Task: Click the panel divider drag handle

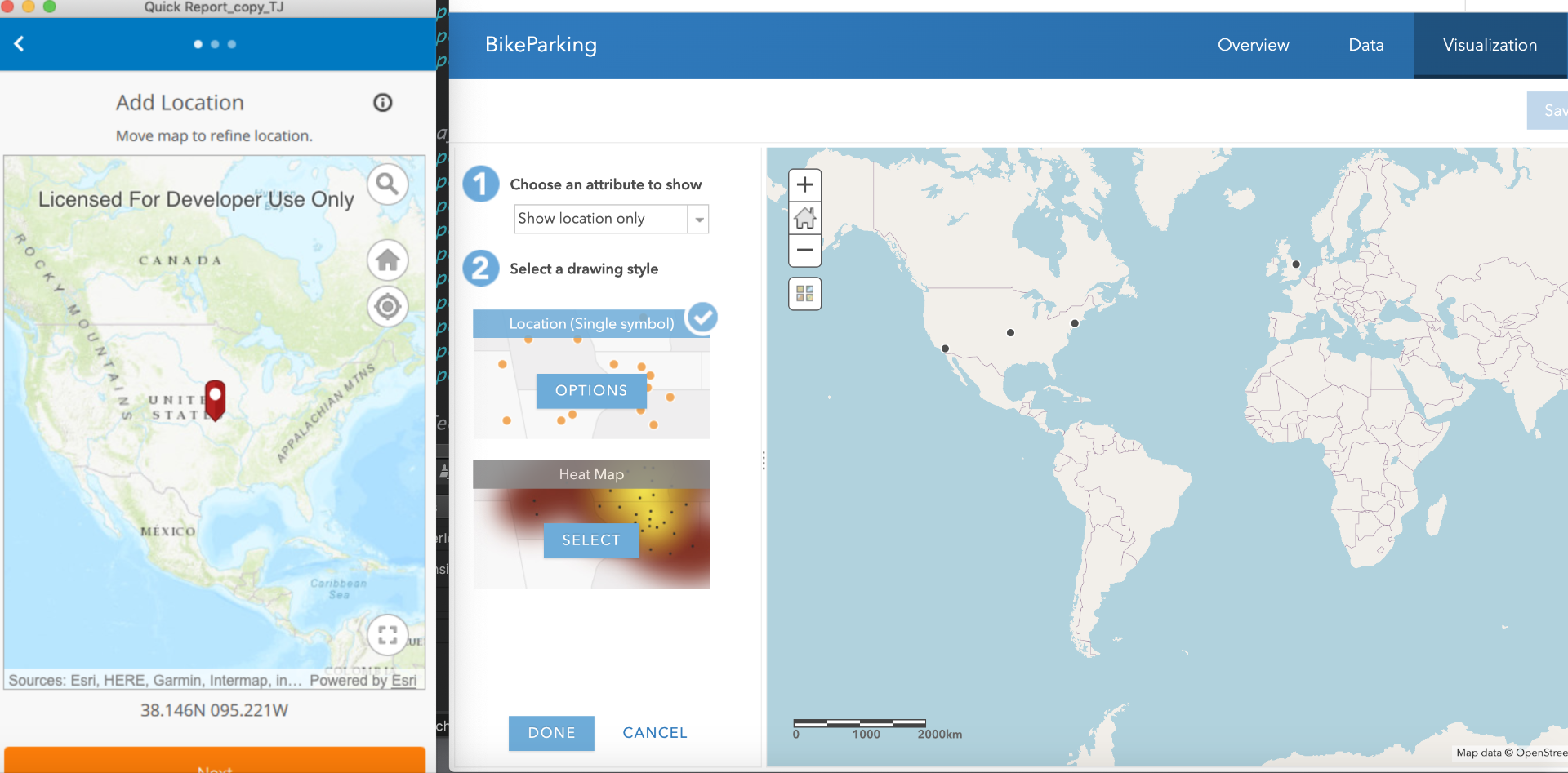Action: (x=764, y=460)
